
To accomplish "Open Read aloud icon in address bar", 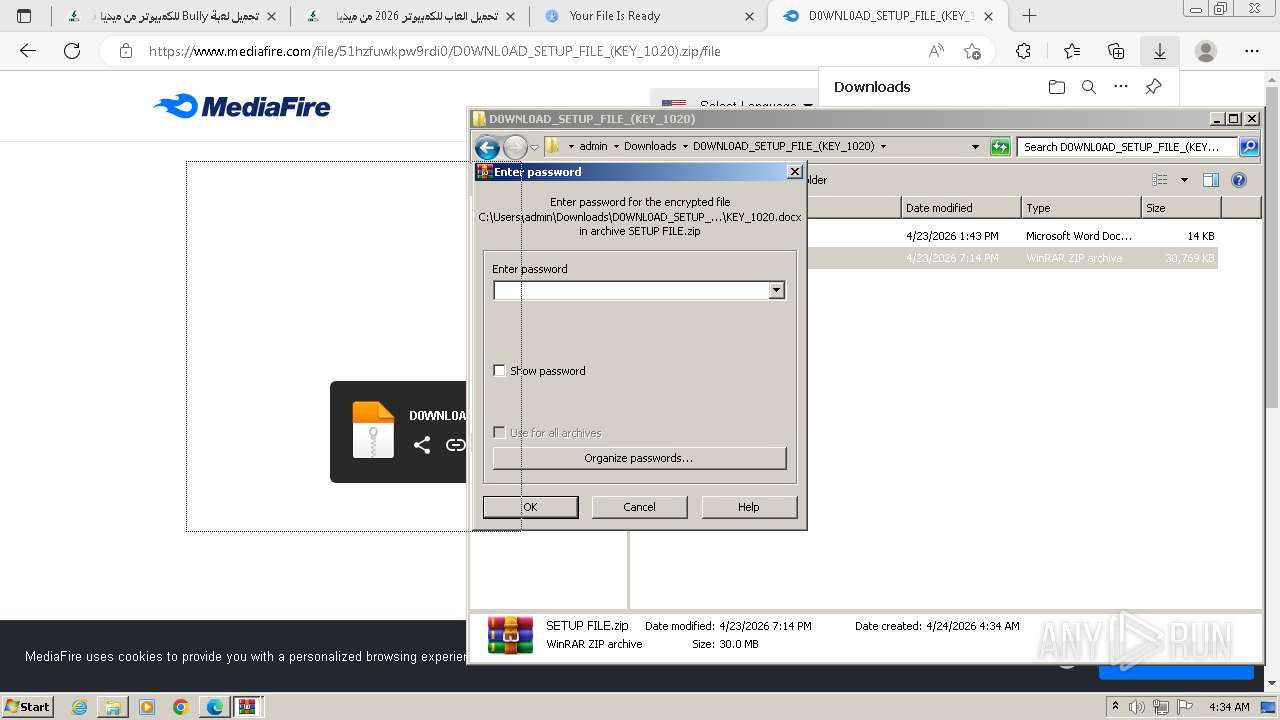I will coord(936,51).
